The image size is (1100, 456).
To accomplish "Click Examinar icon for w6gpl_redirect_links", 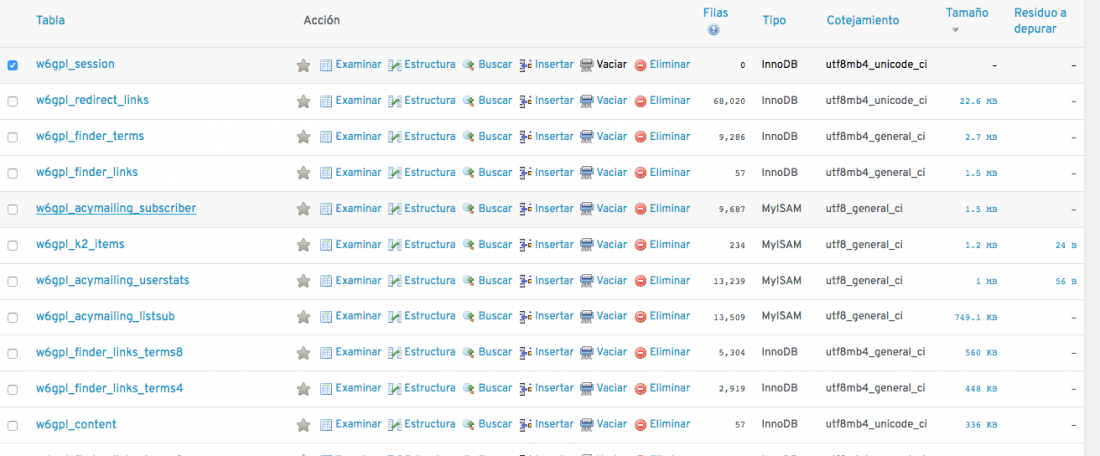I will tap(326, 101).
